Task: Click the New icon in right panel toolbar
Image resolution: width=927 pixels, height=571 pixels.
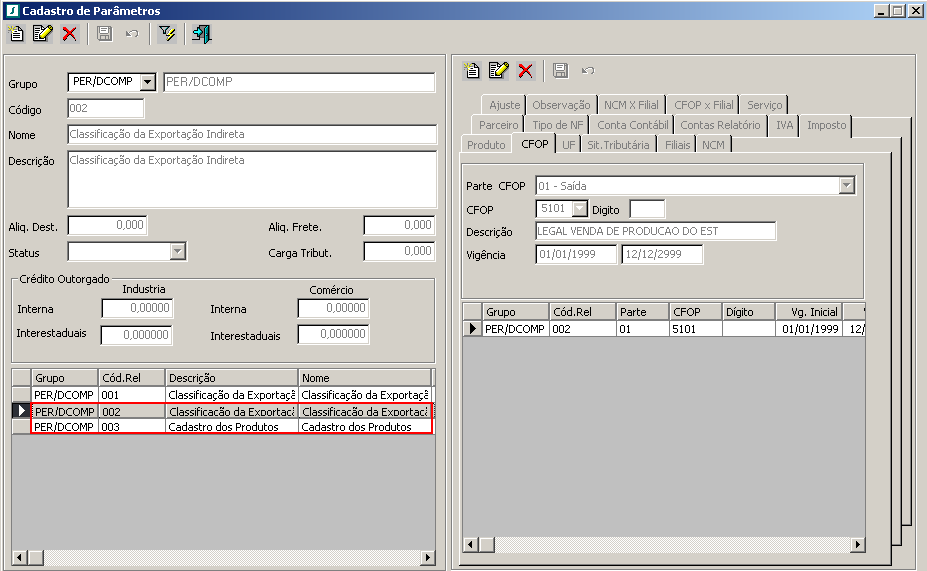Action: tap(472, 70)
